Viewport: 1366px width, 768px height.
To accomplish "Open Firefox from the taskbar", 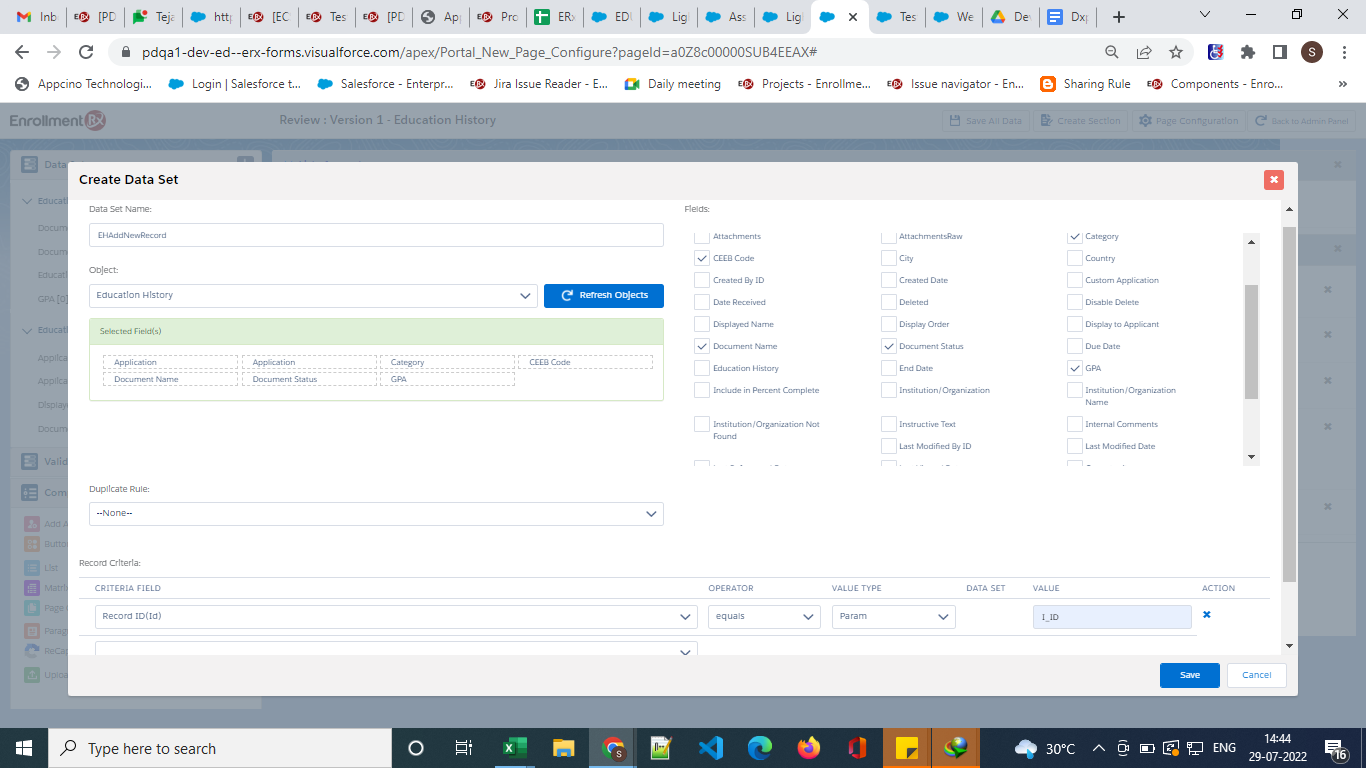I will pos(808,748).
